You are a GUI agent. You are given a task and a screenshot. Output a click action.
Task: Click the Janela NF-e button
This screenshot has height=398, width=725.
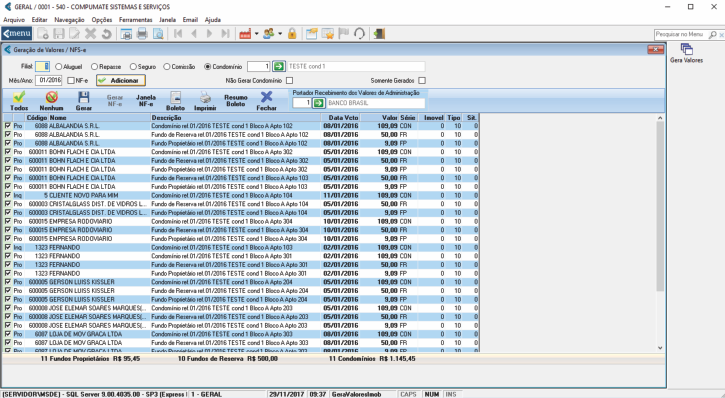[x=146, y=101]
